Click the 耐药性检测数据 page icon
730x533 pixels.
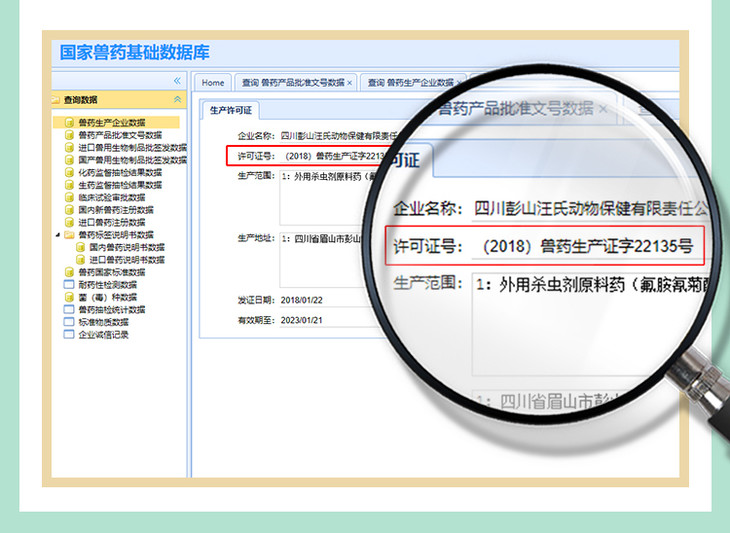pos(70,284)
